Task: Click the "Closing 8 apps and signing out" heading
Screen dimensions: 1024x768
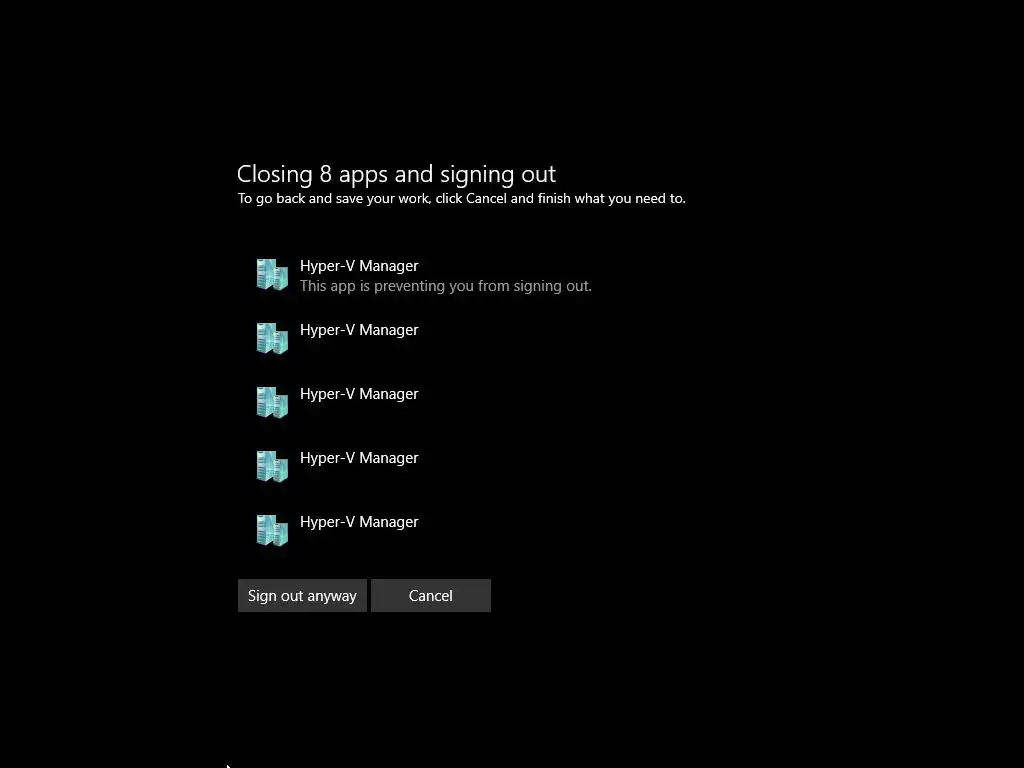Action: click(x=396, y=174)
